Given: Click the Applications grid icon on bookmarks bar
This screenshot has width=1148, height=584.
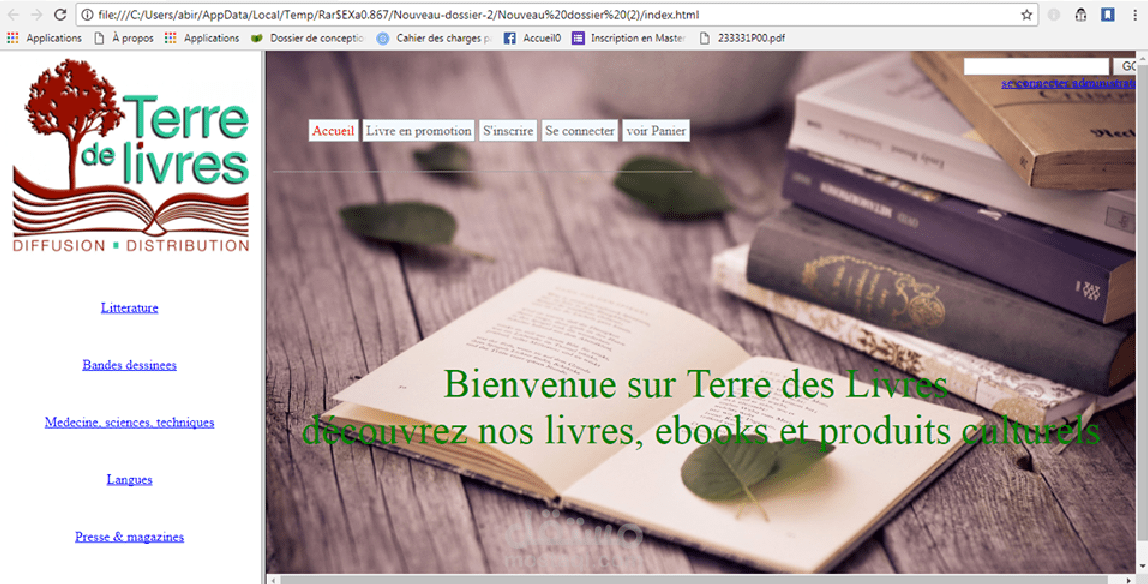Looking at the screenshot, I should point(12,38).
